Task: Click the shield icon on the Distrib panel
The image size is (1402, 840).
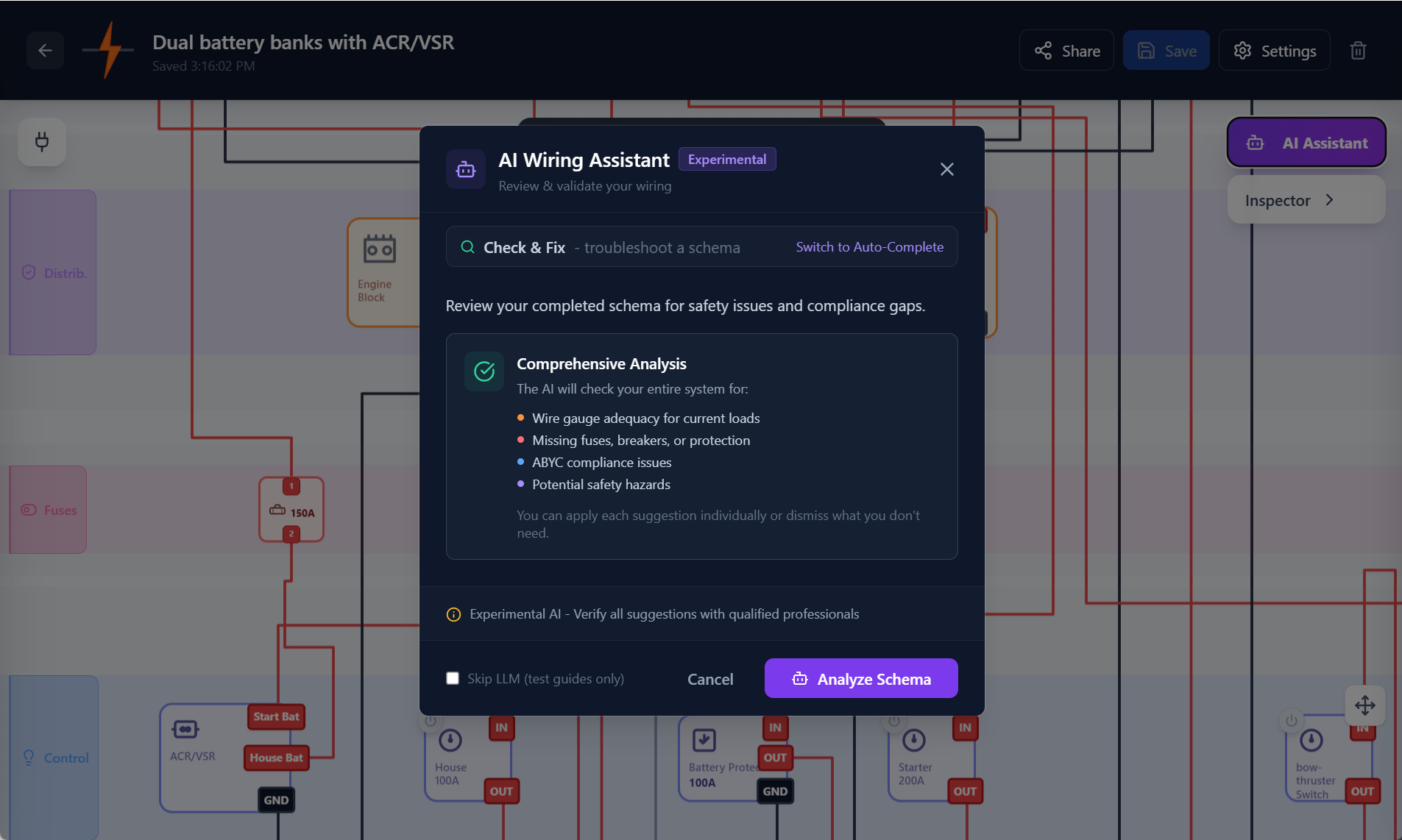Action: click(x=29, y=272)
